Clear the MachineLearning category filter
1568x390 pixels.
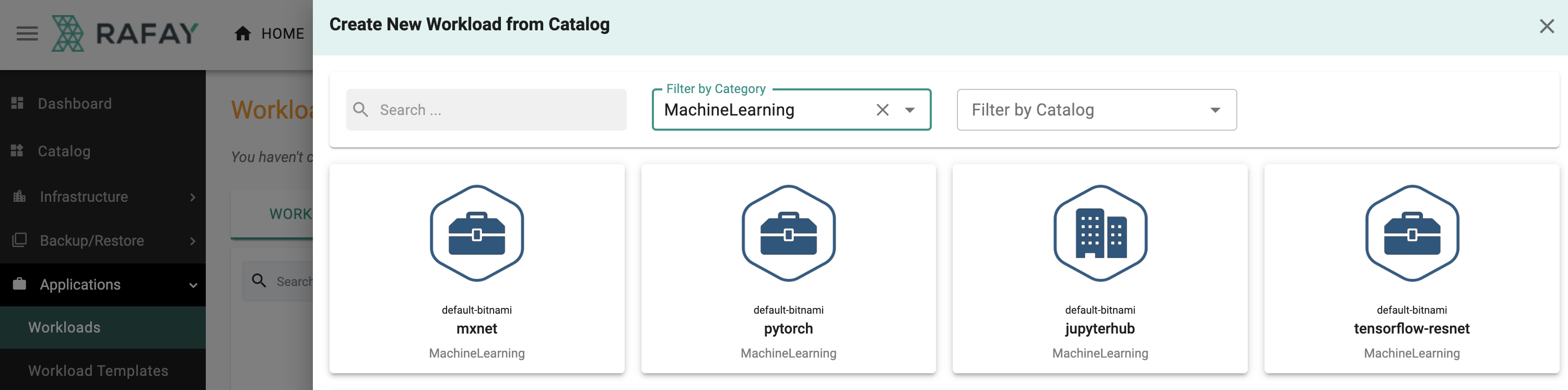(x=883, y=110)
